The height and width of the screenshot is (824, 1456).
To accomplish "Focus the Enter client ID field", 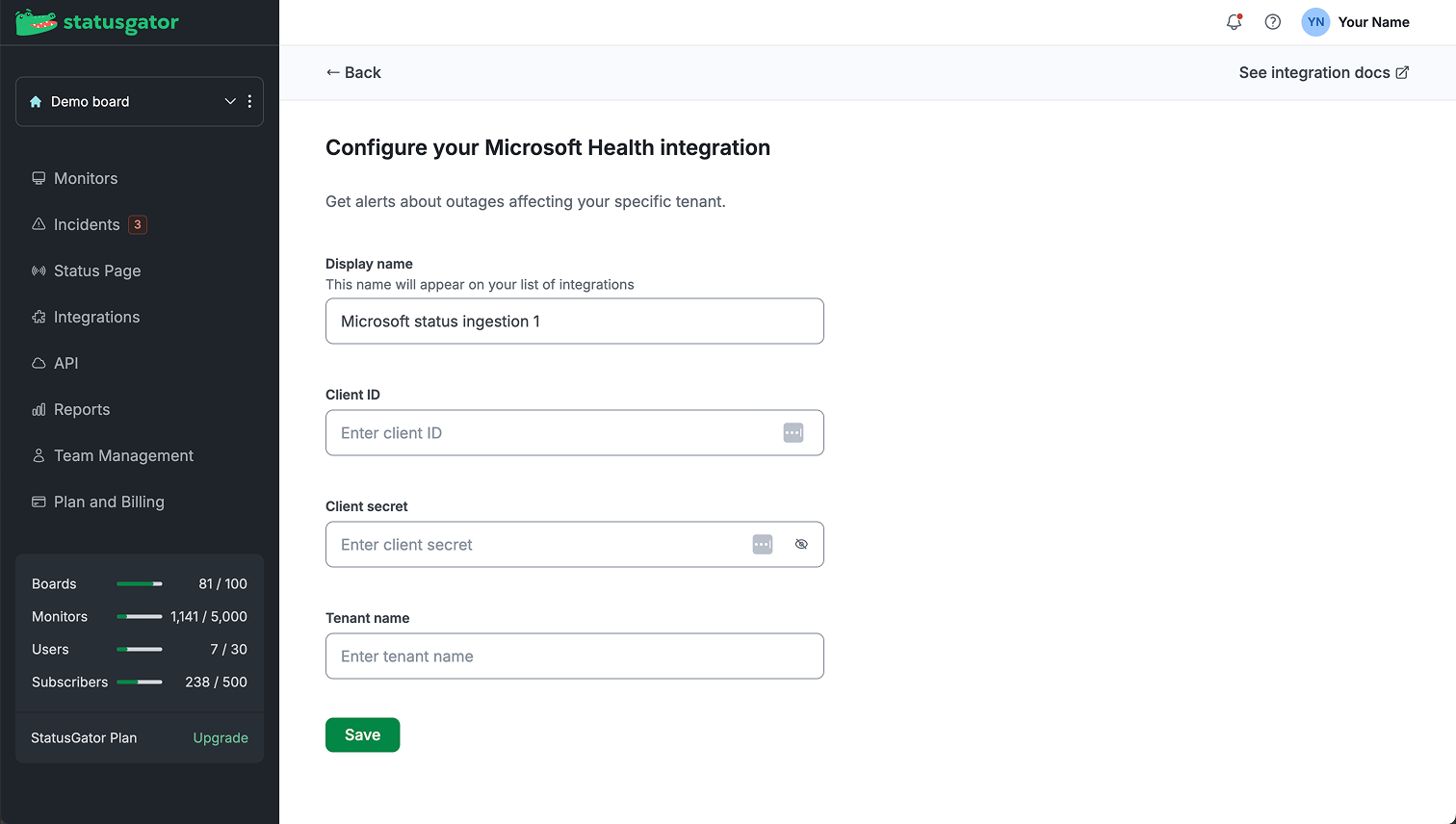I will pyautogui.click(x=575, y=432).
